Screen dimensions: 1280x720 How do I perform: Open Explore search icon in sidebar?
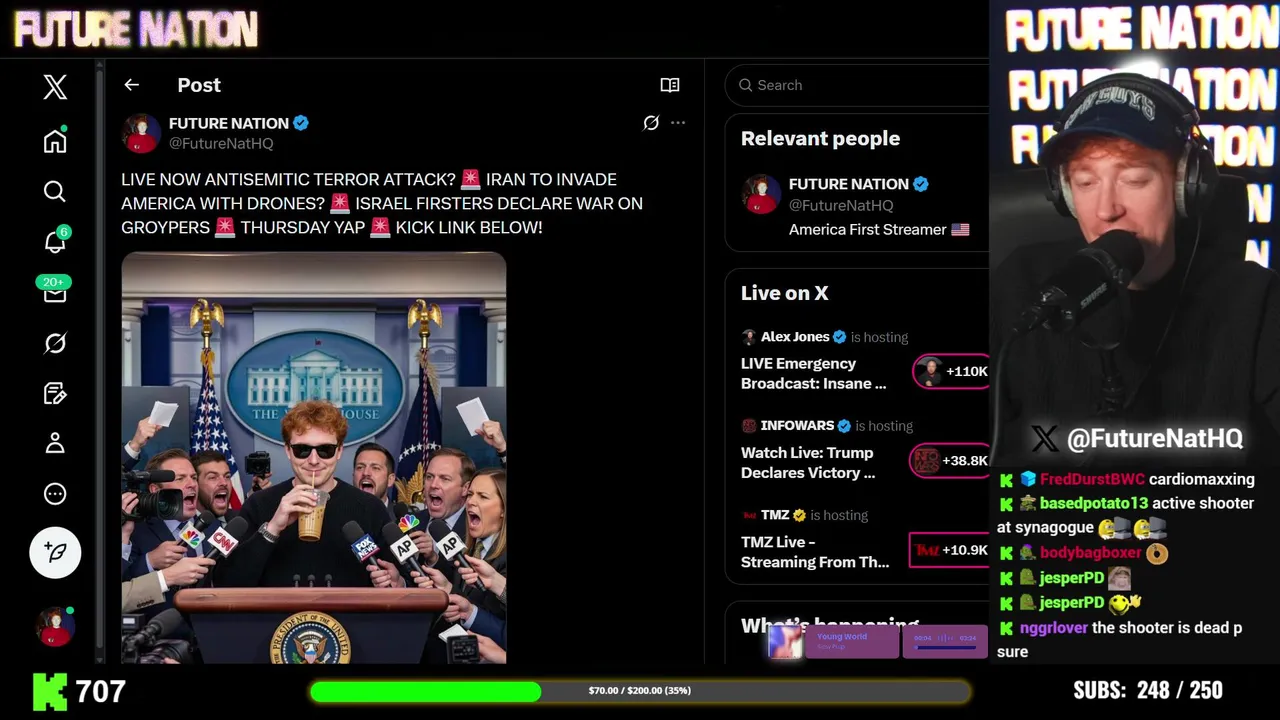click(55, 191)
